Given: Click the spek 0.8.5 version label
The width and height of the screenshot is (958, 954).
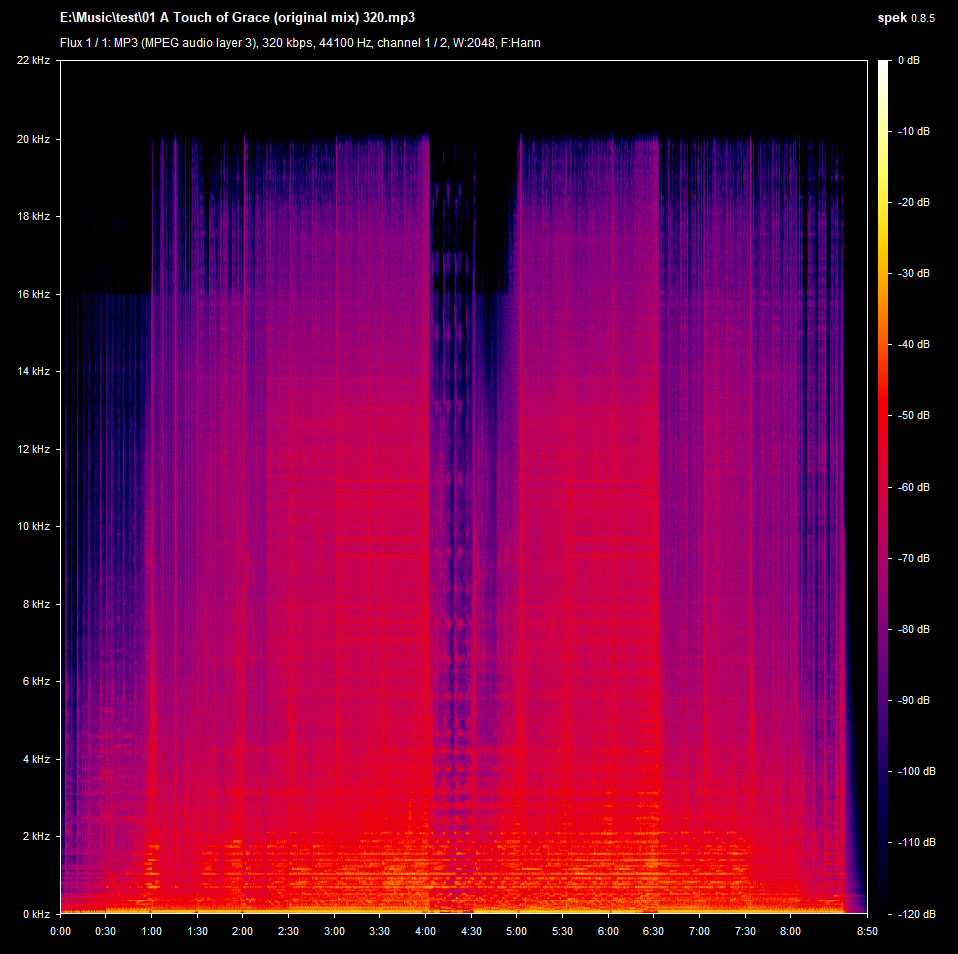Looking at the screenshot, I should [905, 19].
